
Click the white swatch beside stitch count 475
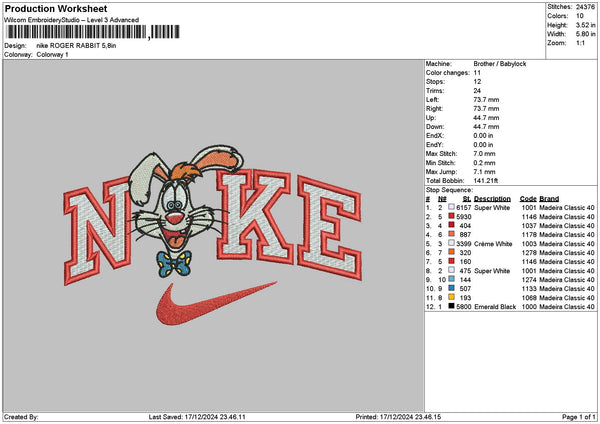(452, 270)
